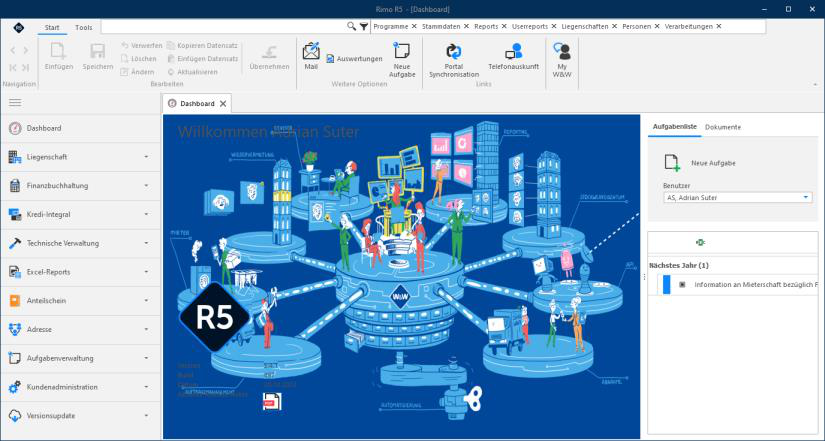Expand the Kredi-Integral sidebar arrow
Image resolution: width=825 pixels, height=441 pixels.
(x=146, y=214)
